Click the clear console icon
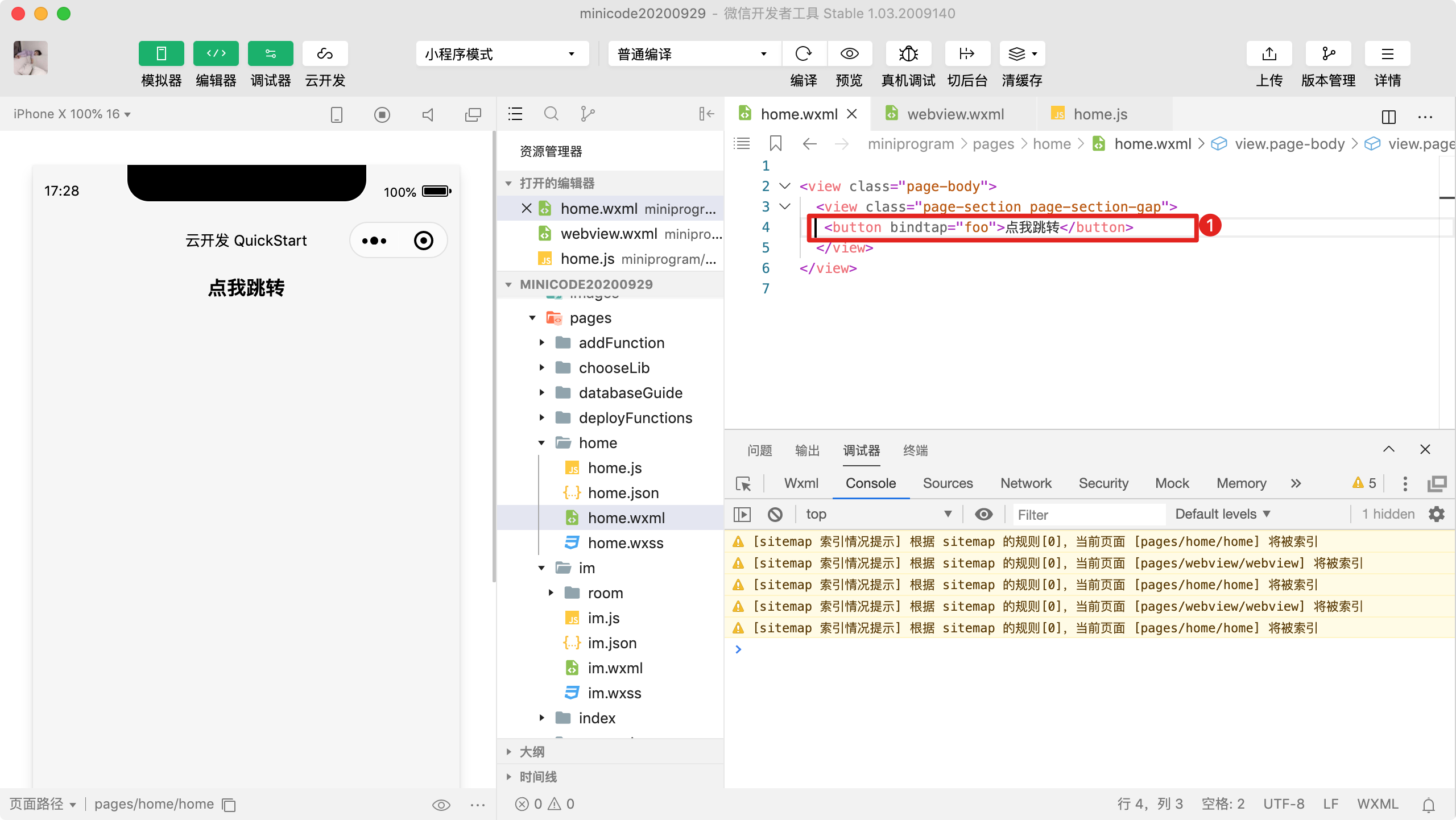 tap(775, 515)
